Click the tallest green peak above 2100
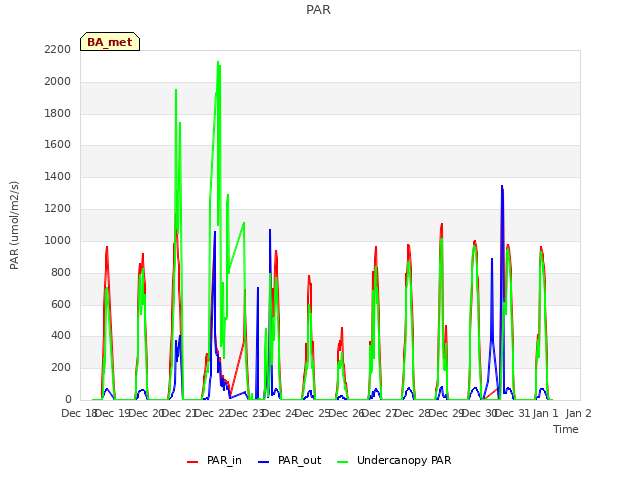 click(x=218, y=62)
